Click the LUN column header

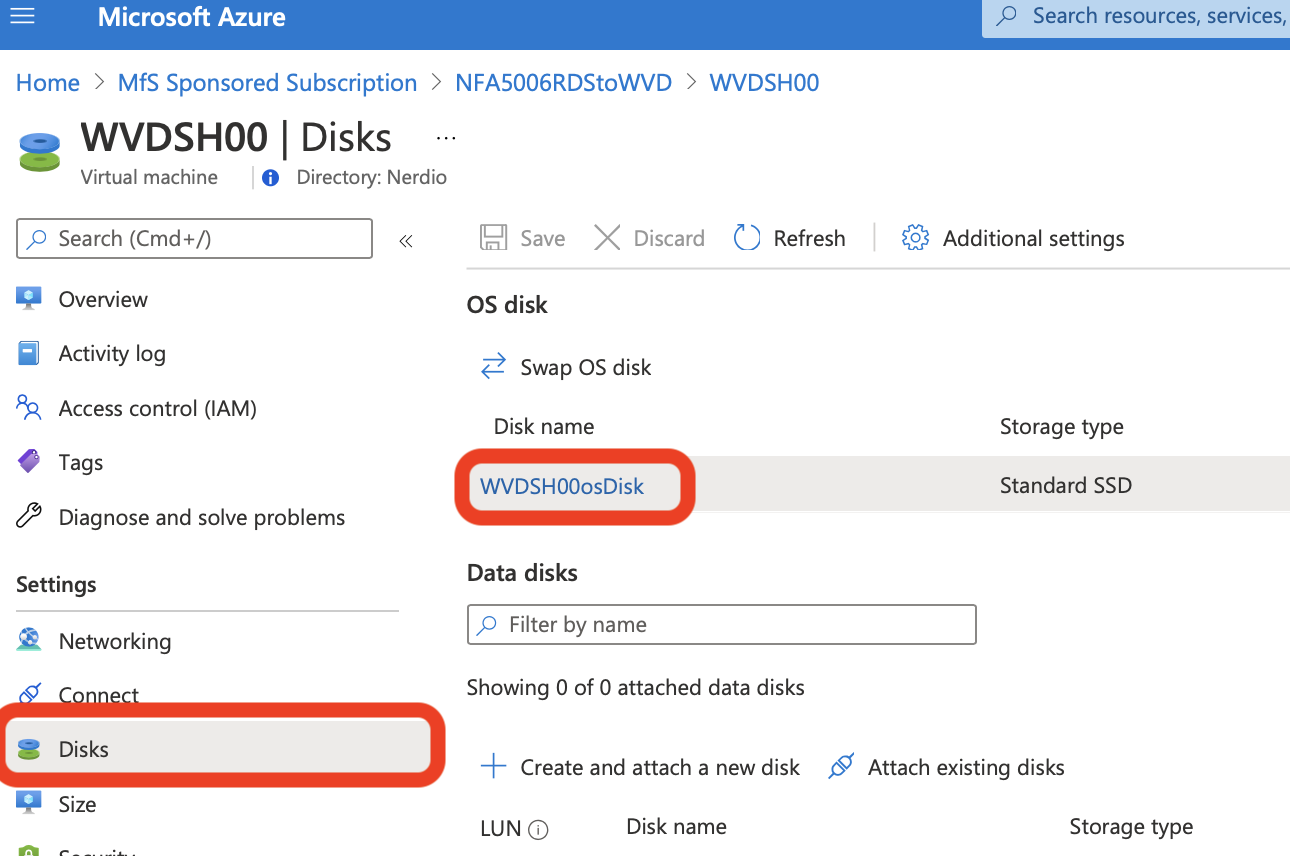point(501,828)
